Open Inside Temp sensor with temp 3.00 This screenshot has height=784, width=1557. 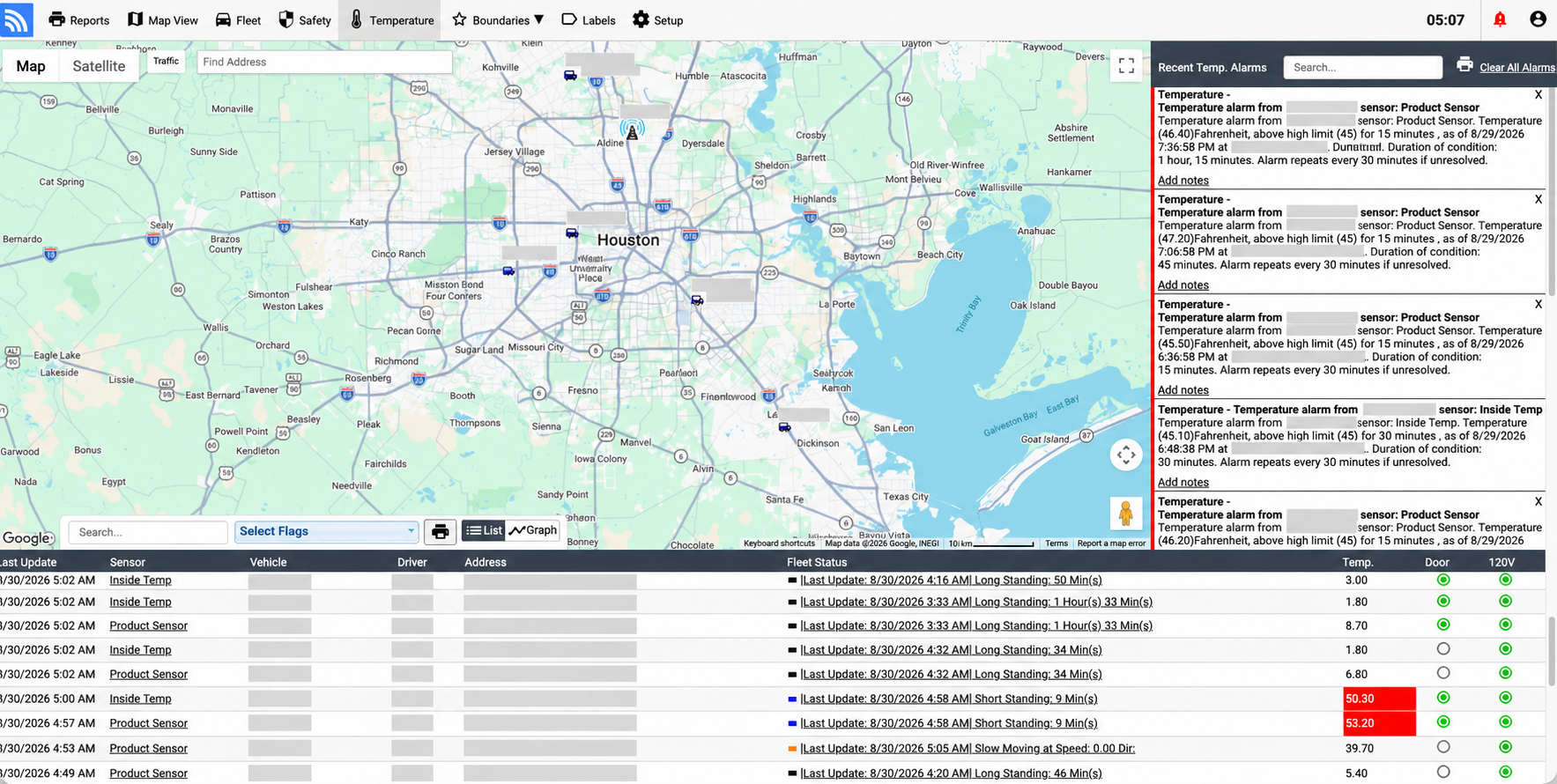[x=140, y=581]
